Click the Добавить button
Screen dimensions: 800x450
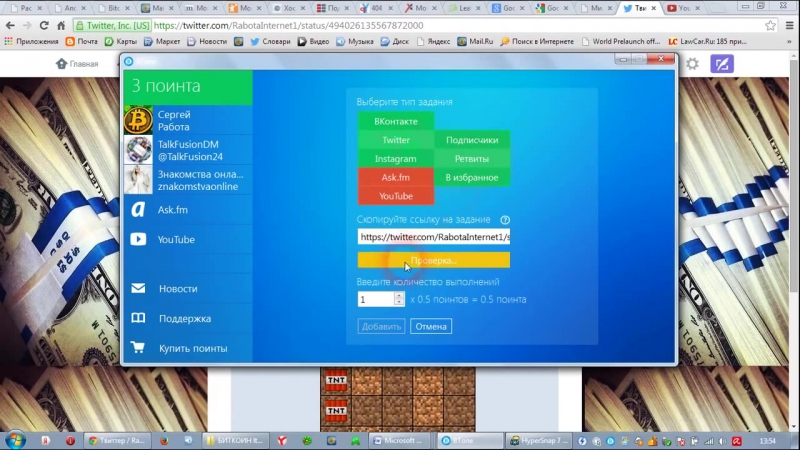(x=381, y=327)
